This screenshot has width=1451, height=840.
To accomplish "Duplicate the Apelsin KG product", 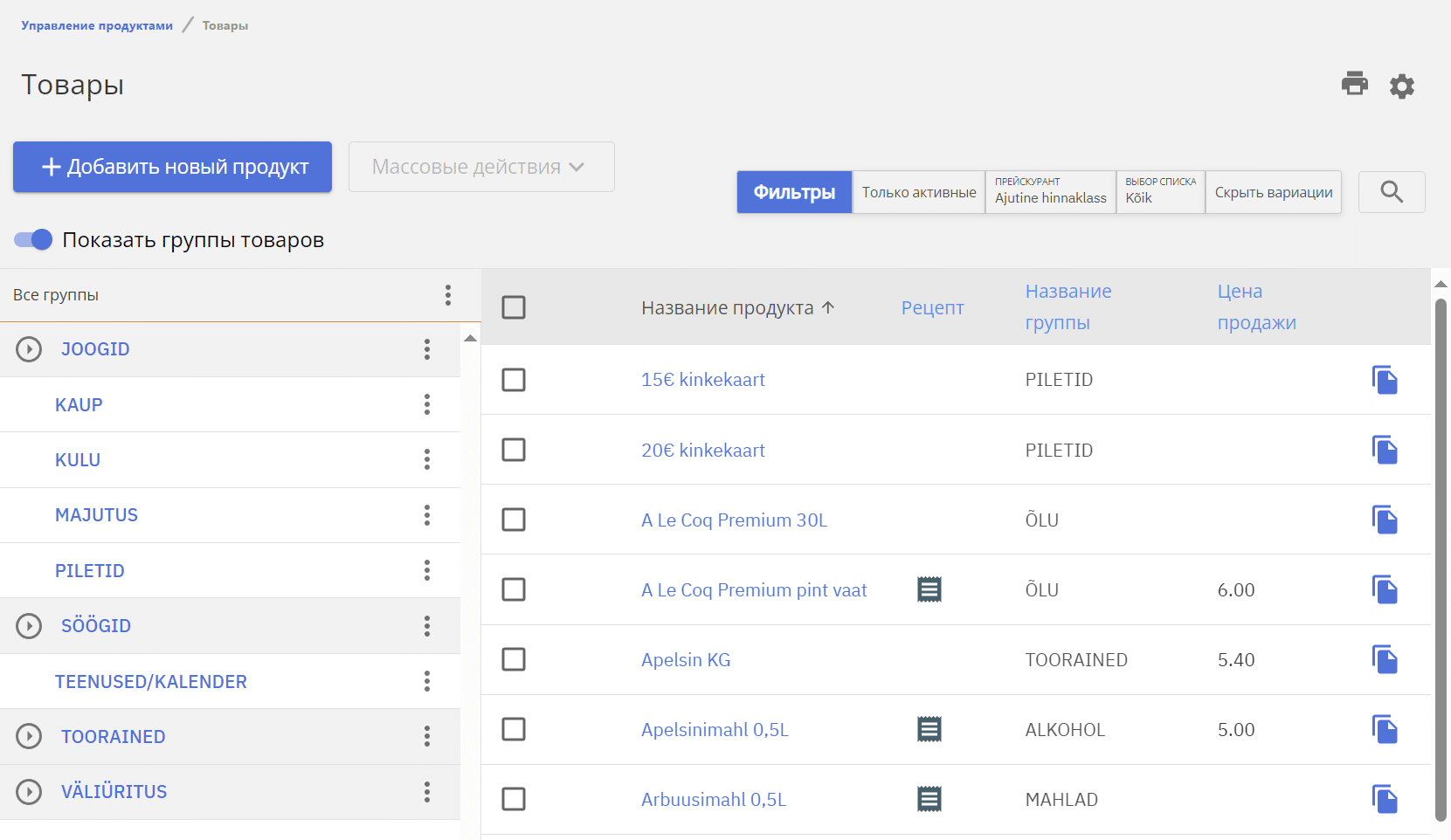I will 1384,659.
